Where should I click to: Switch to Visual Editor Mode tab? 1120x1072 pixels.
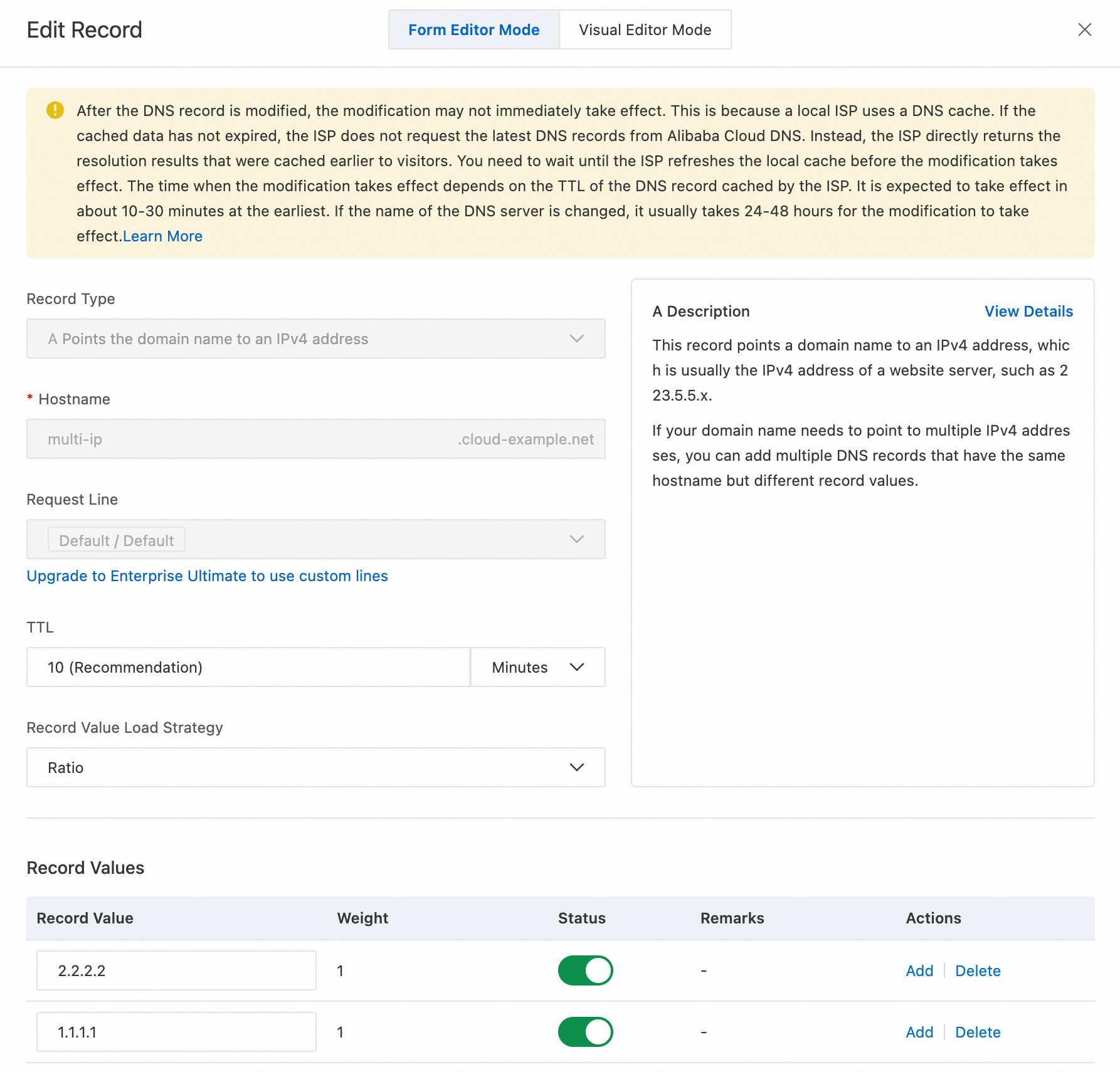pyautogui.click(x=645, y=29)
